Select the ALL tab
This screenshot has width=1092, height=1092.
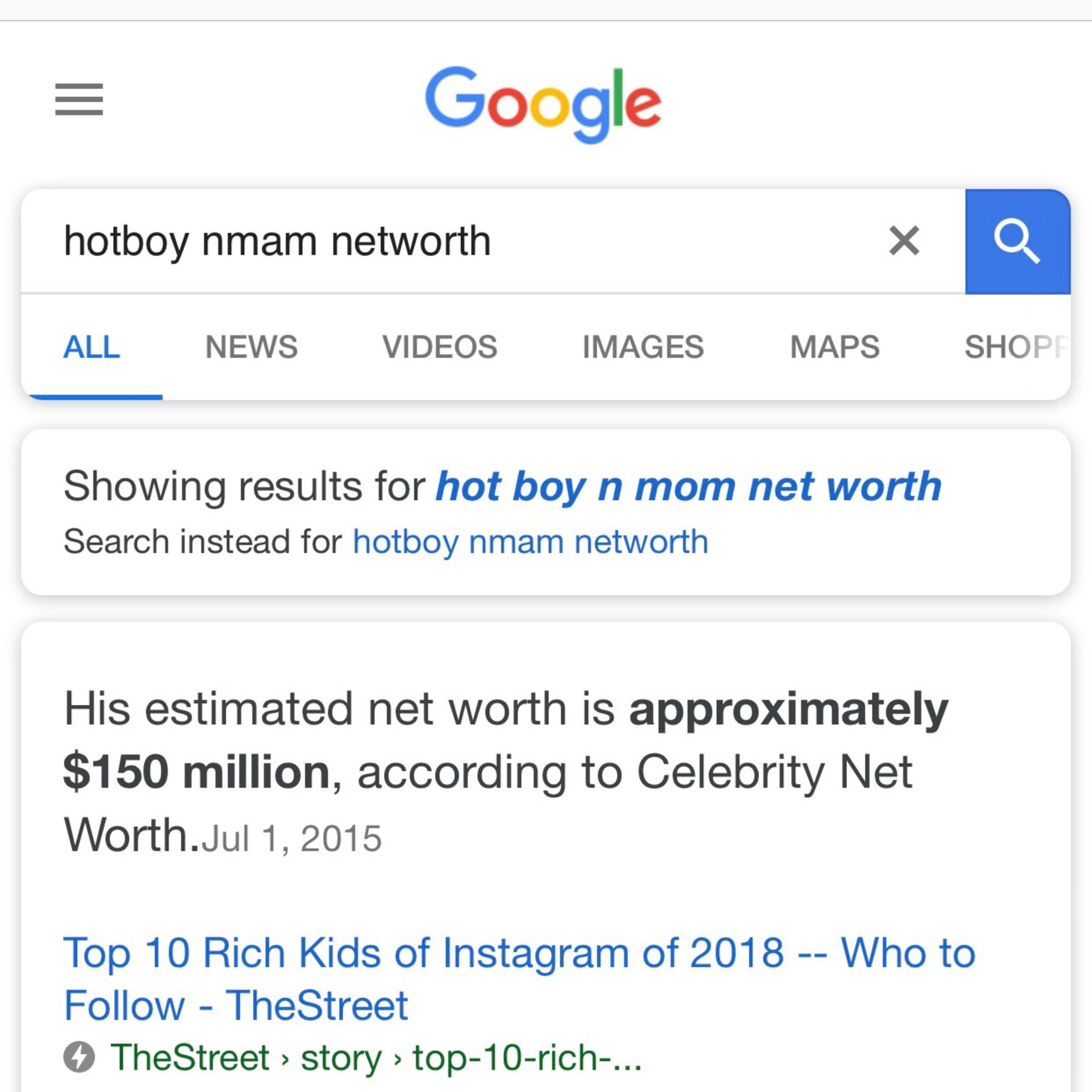92,347
